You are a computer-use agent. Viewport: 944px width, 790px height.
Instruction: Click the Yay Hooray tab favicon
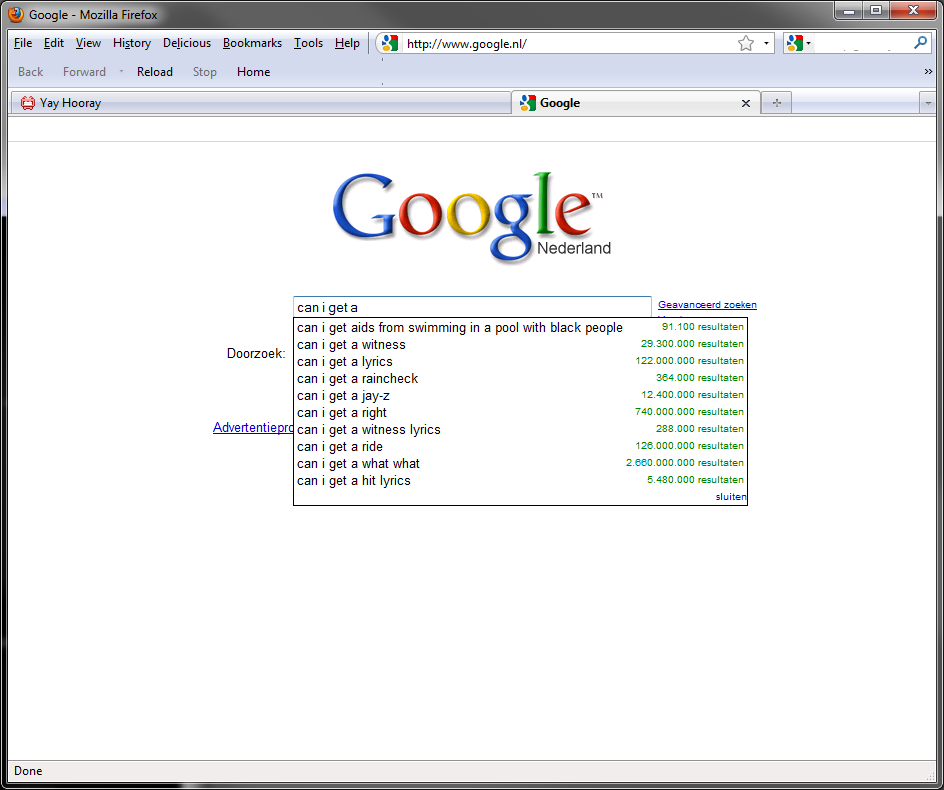click(28, 103)
